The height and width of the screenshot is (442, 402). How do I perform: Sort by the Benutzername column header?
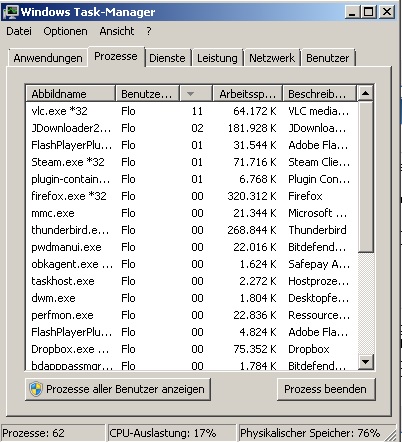(147, 94)
